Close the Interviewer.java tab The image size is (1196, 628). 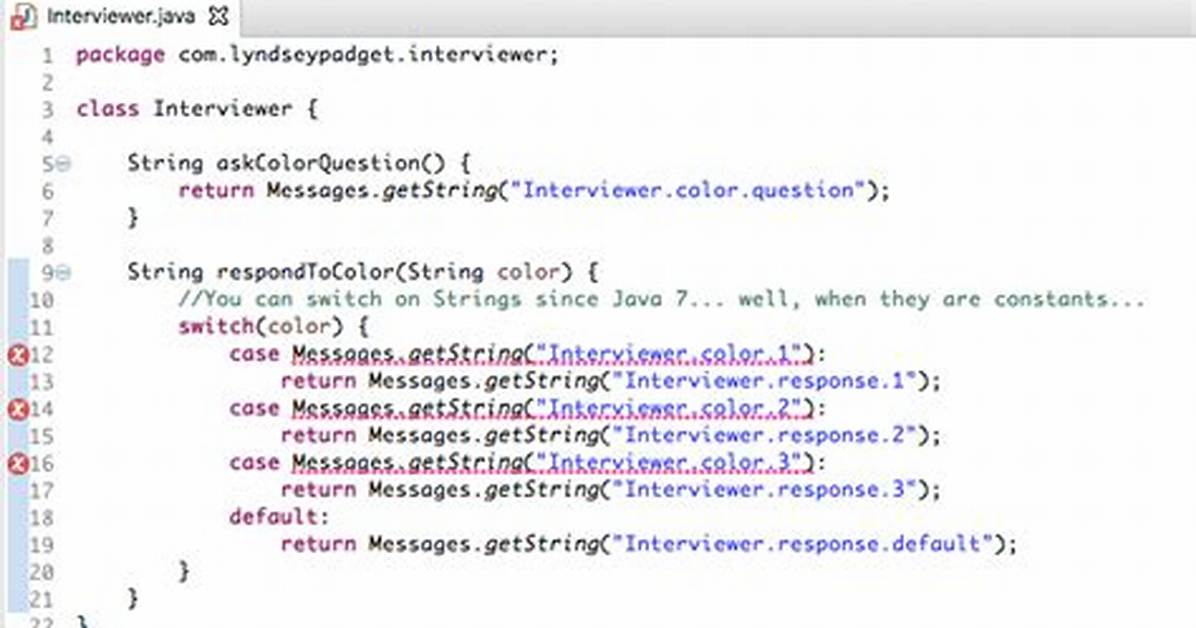pos(219,16)
